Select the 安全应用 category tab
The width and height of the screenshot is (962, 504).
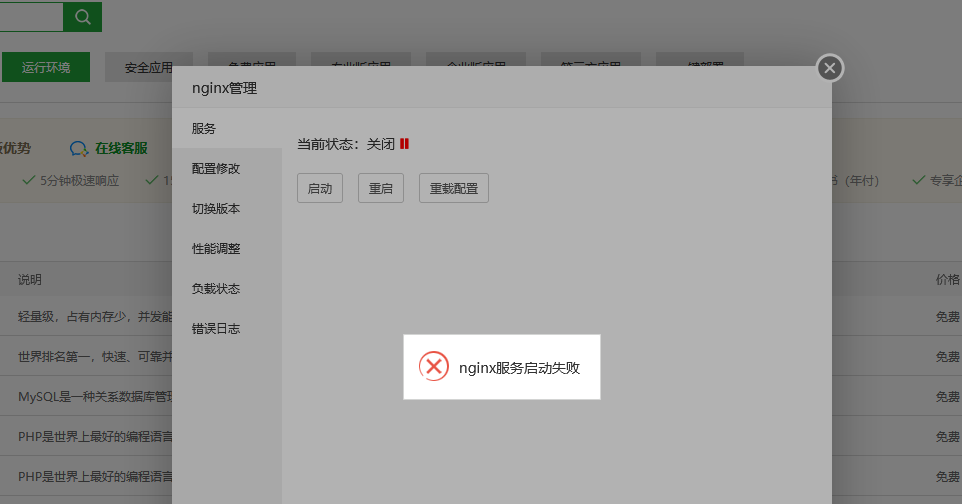tap(148, 67)
